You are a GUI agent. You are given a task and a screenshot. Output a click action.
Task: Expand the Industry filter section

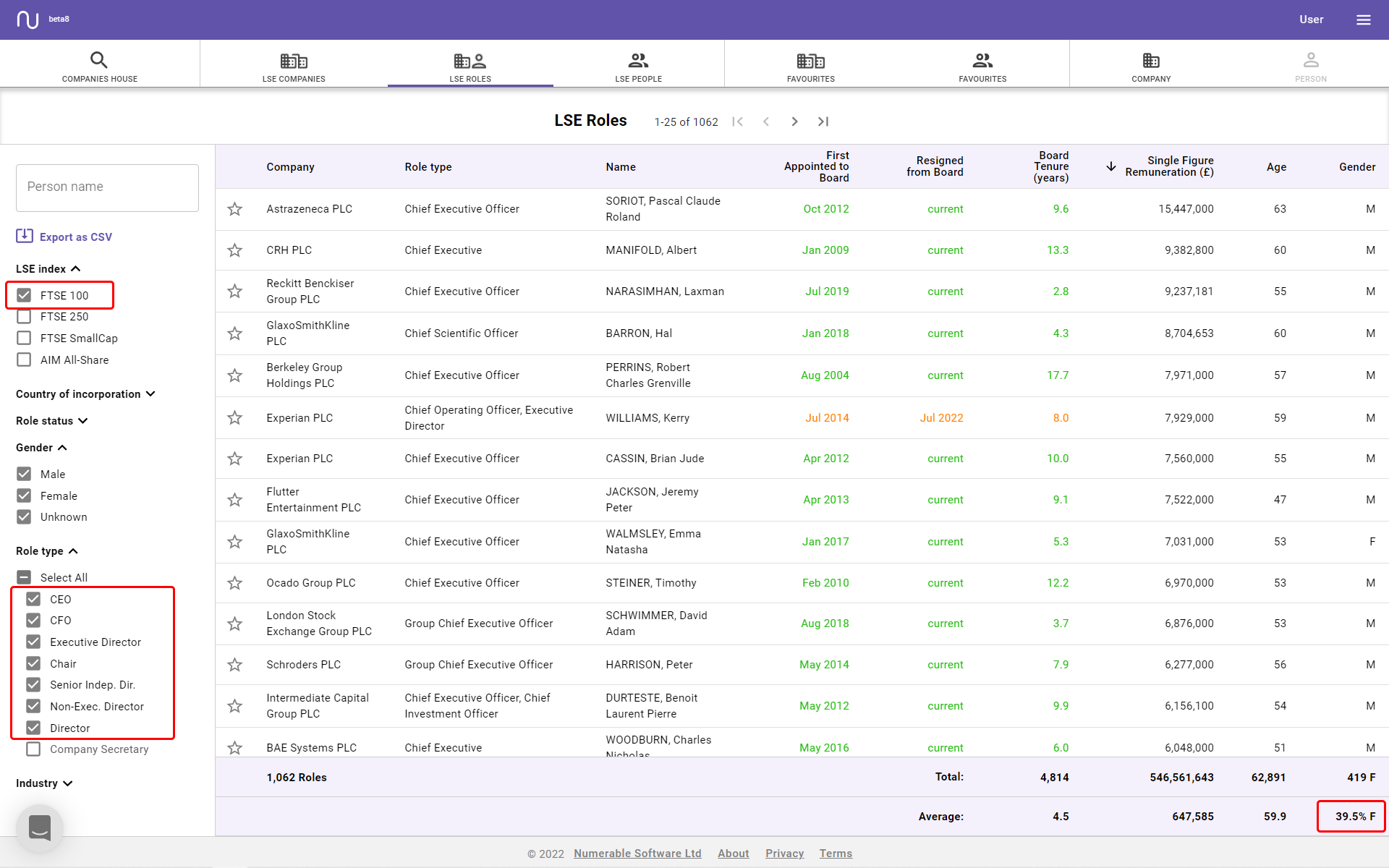click(45, 783)
